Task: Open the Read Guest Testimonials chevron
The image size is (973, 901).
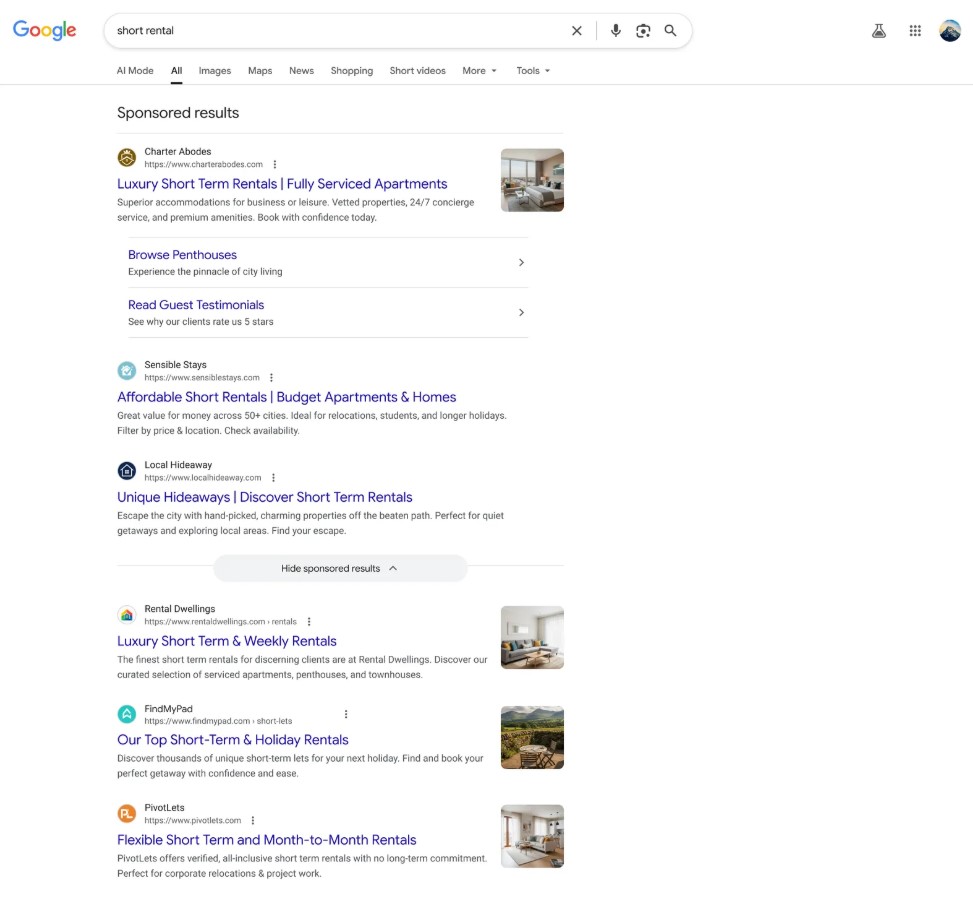Action: [521, 312]
